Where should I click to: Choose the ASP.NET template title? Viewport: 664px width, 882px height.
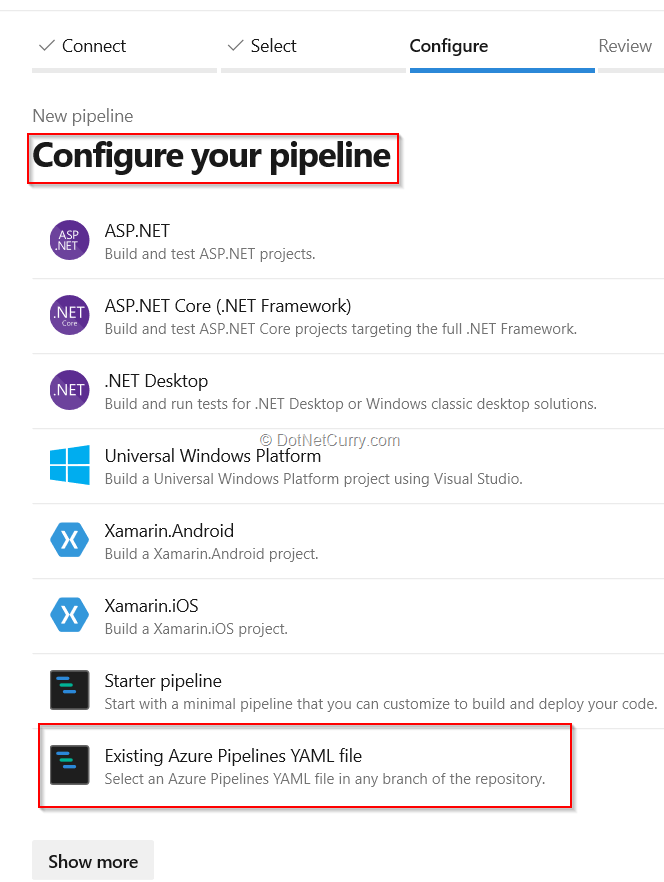(137, 231)
